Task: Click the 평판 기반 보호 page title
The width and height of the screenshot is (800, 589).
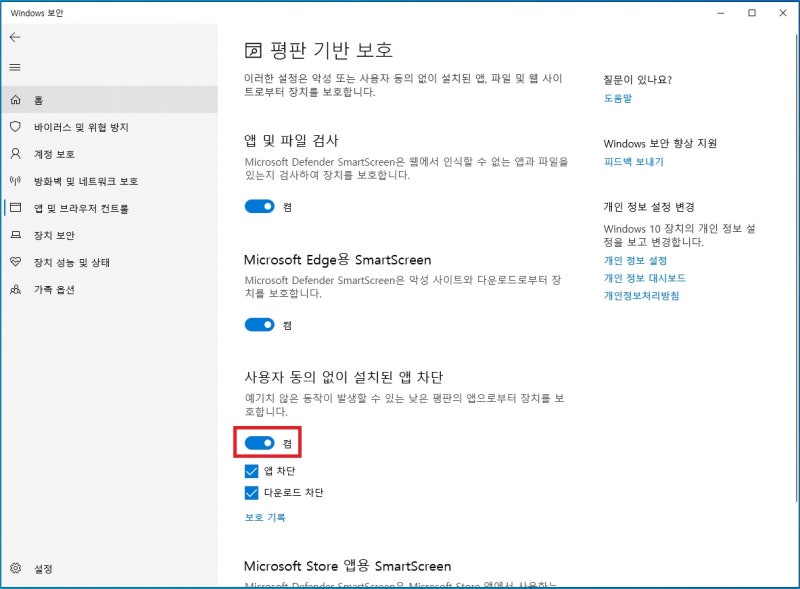Action: (x=332, y=50)
